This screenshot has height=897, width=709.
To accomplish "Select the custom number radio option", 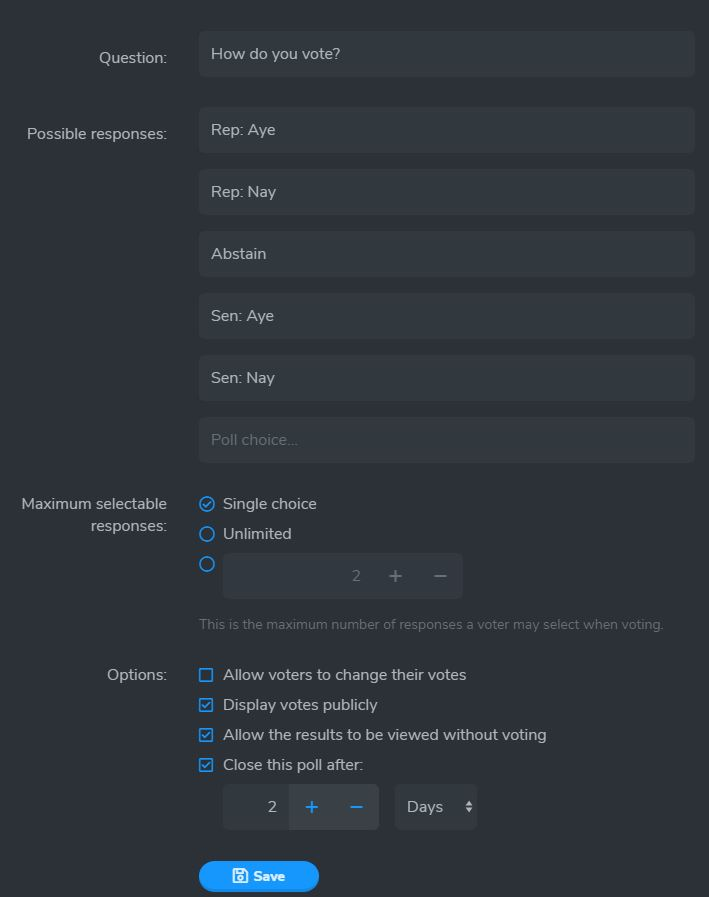I will [x=207, y=564].
